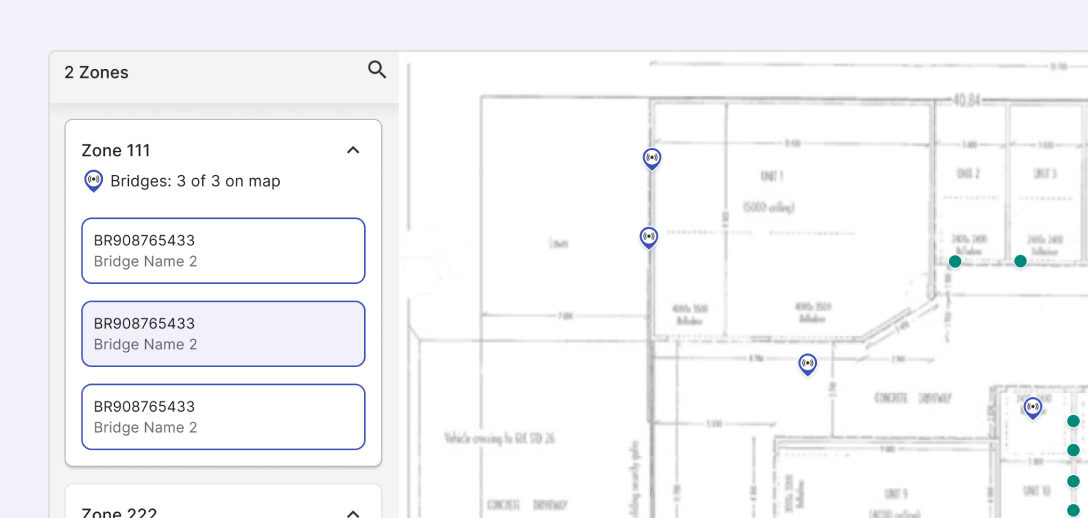Select green sensor dot below Unit 3

(x=1020, y=261)
